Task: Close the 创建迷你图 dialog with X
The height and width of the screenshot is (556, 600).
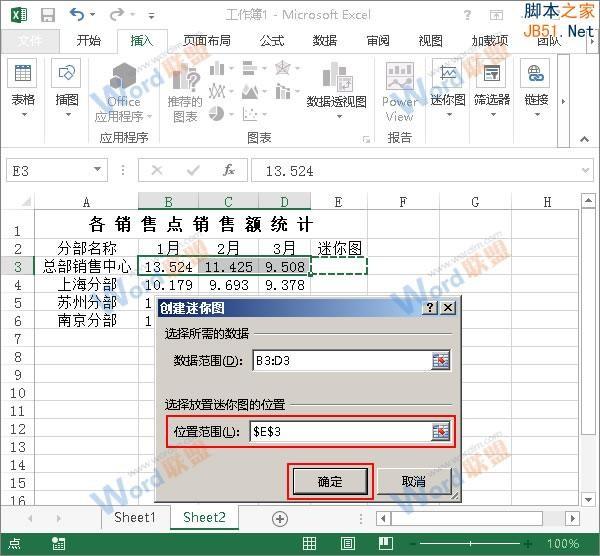Action: [x=448, y=307]
